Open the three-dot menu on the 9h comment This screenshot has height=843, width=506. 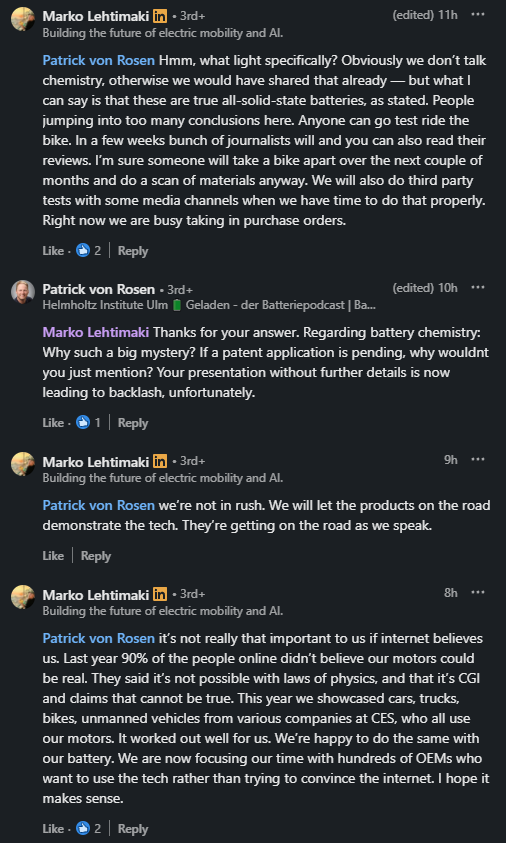pyautogui.click(x=478, y=460)
